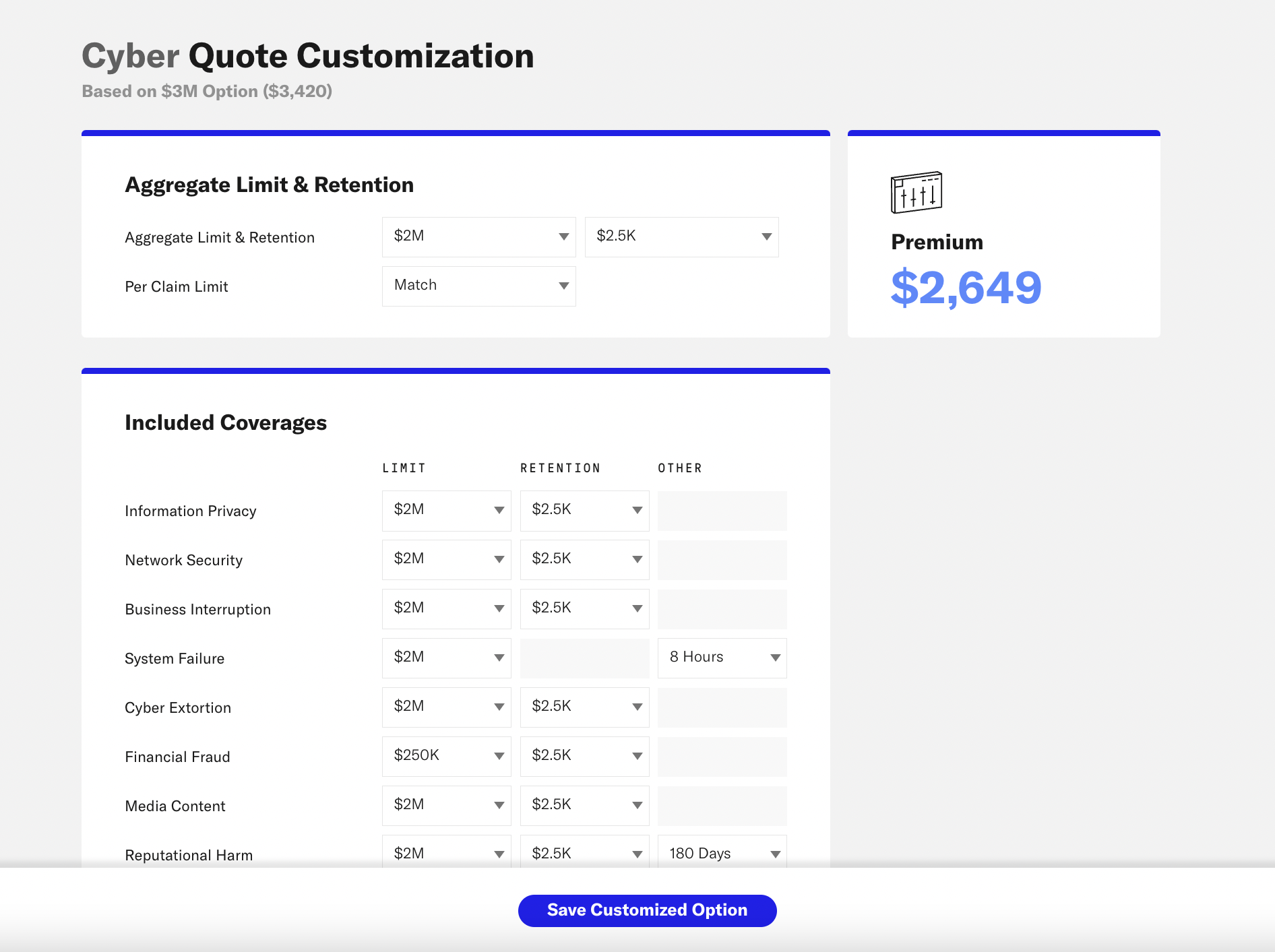Screen dimensions: 1275x952
Task: Click the Media Content row label
Action: pyautogui.click(x=175, y=806)
